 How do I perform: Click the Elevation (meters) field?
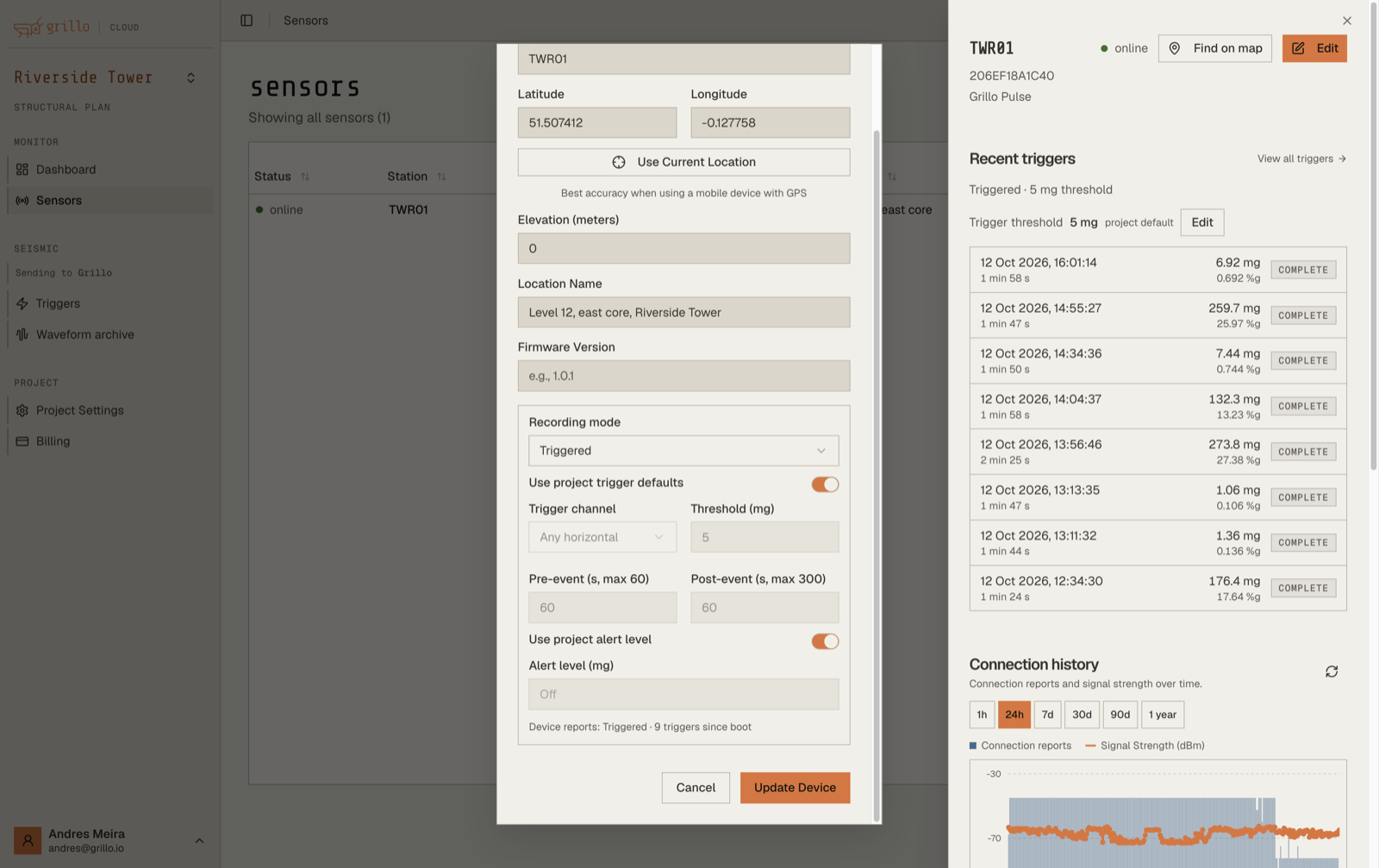click(x=683, y=248)
